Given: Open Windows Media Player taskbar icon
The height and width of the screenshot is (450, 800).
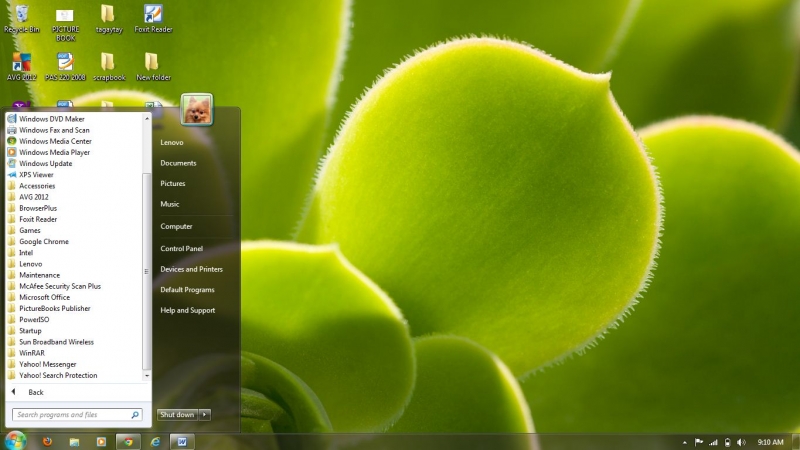Looking at the screenshot, I should 100,441.
